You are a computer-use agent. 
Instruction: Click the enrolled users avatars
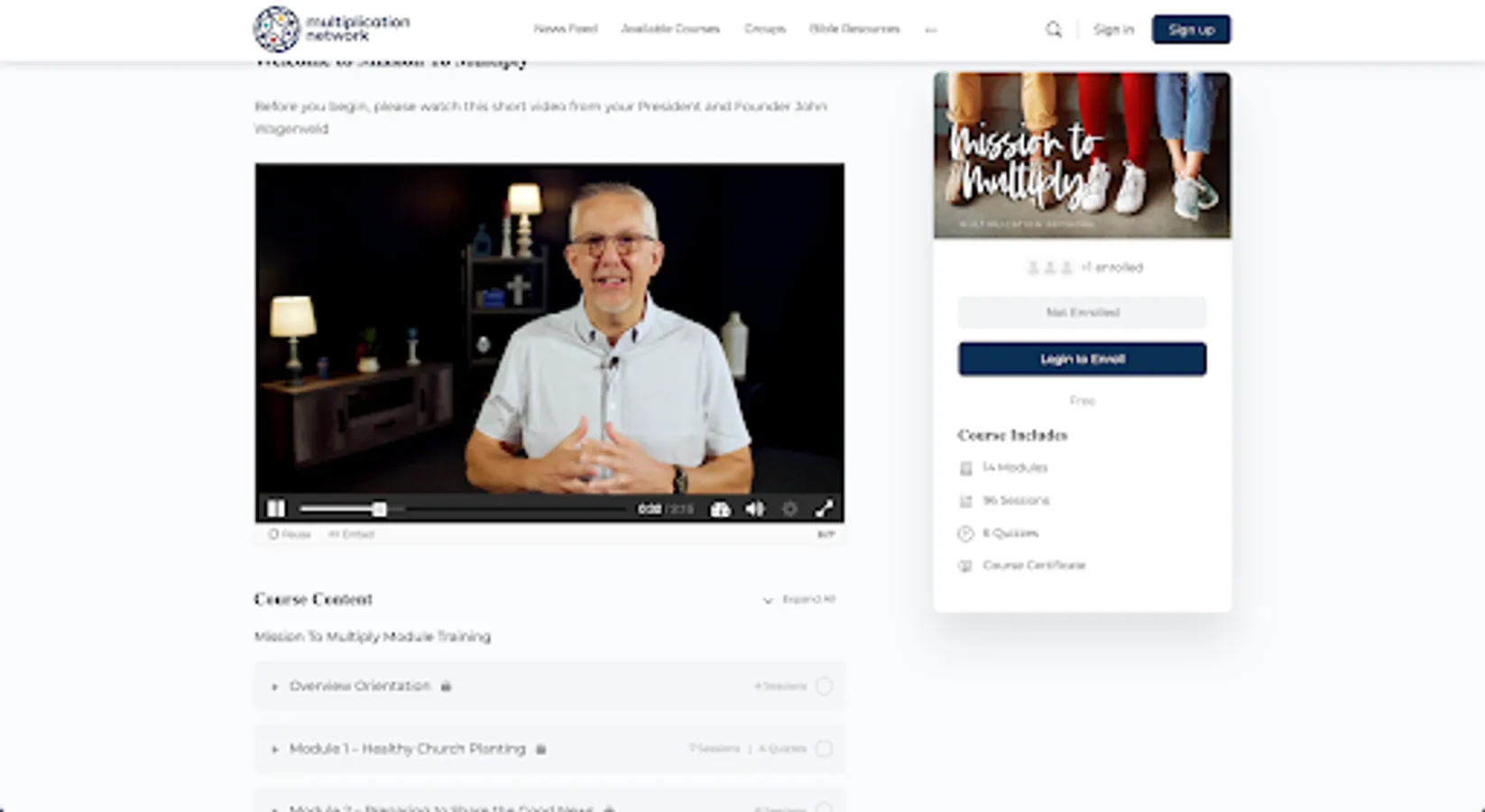tap(1050, 267)
